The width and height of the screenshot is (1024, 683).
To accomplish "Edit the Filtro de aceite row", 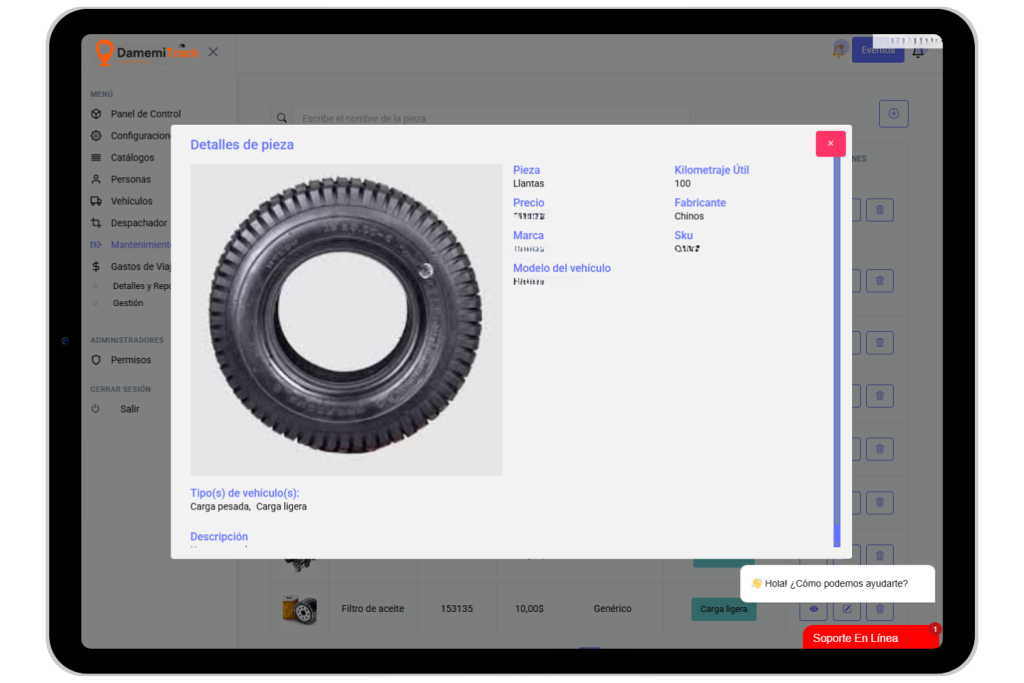I will [x=846, y=609].
